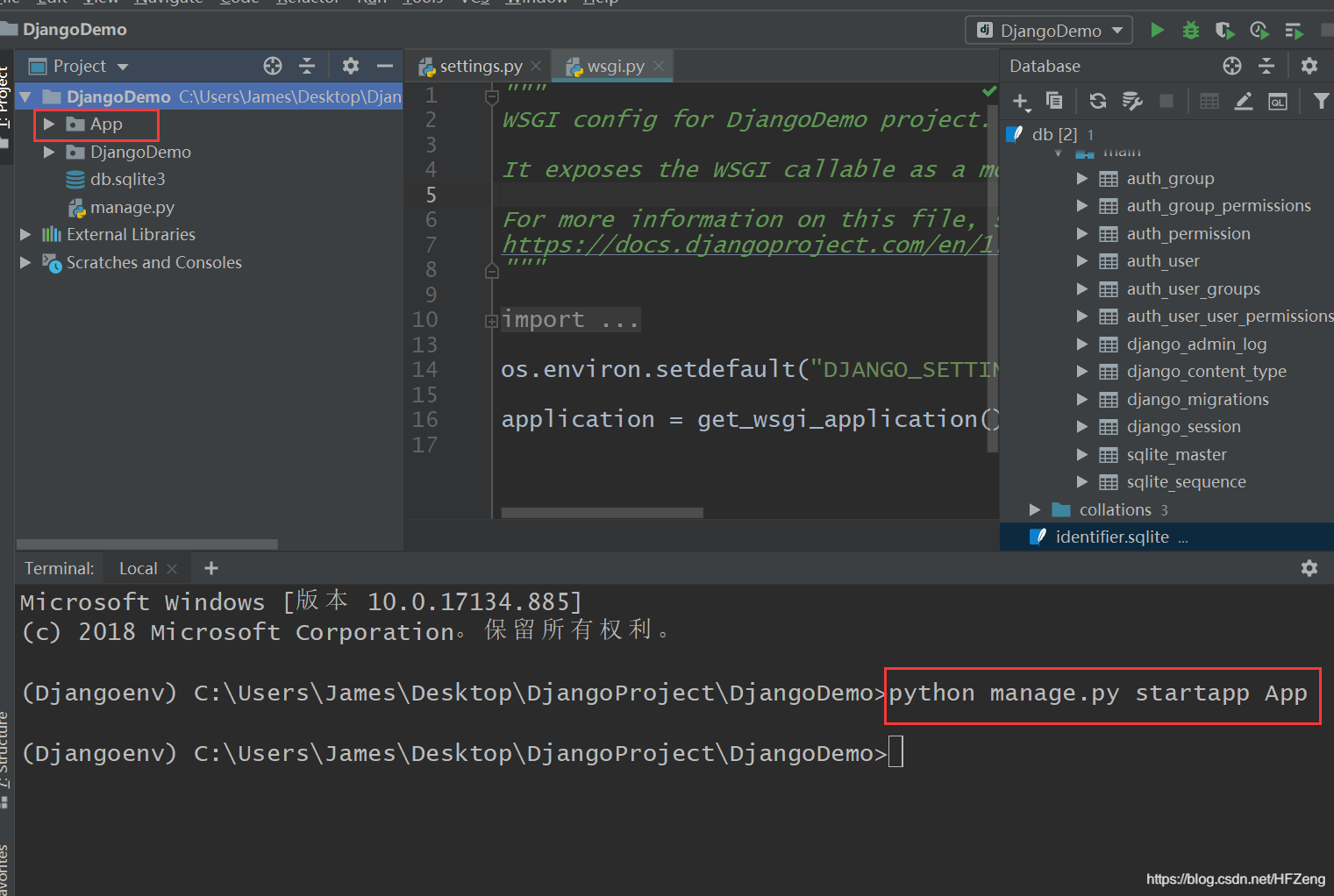Expand the auth_group table

1082,179
